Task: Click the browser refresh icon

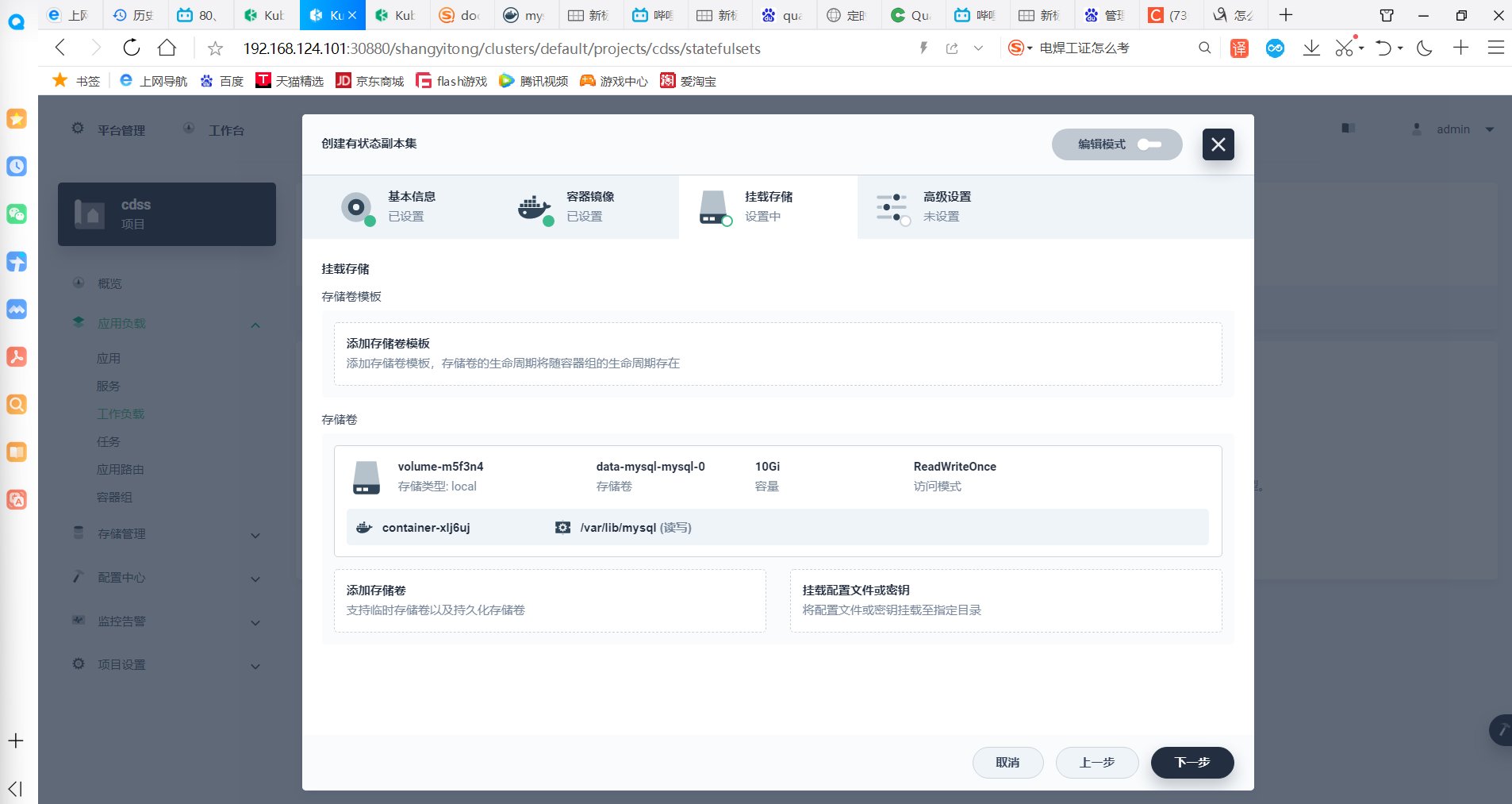Action: tap(132, 48)
